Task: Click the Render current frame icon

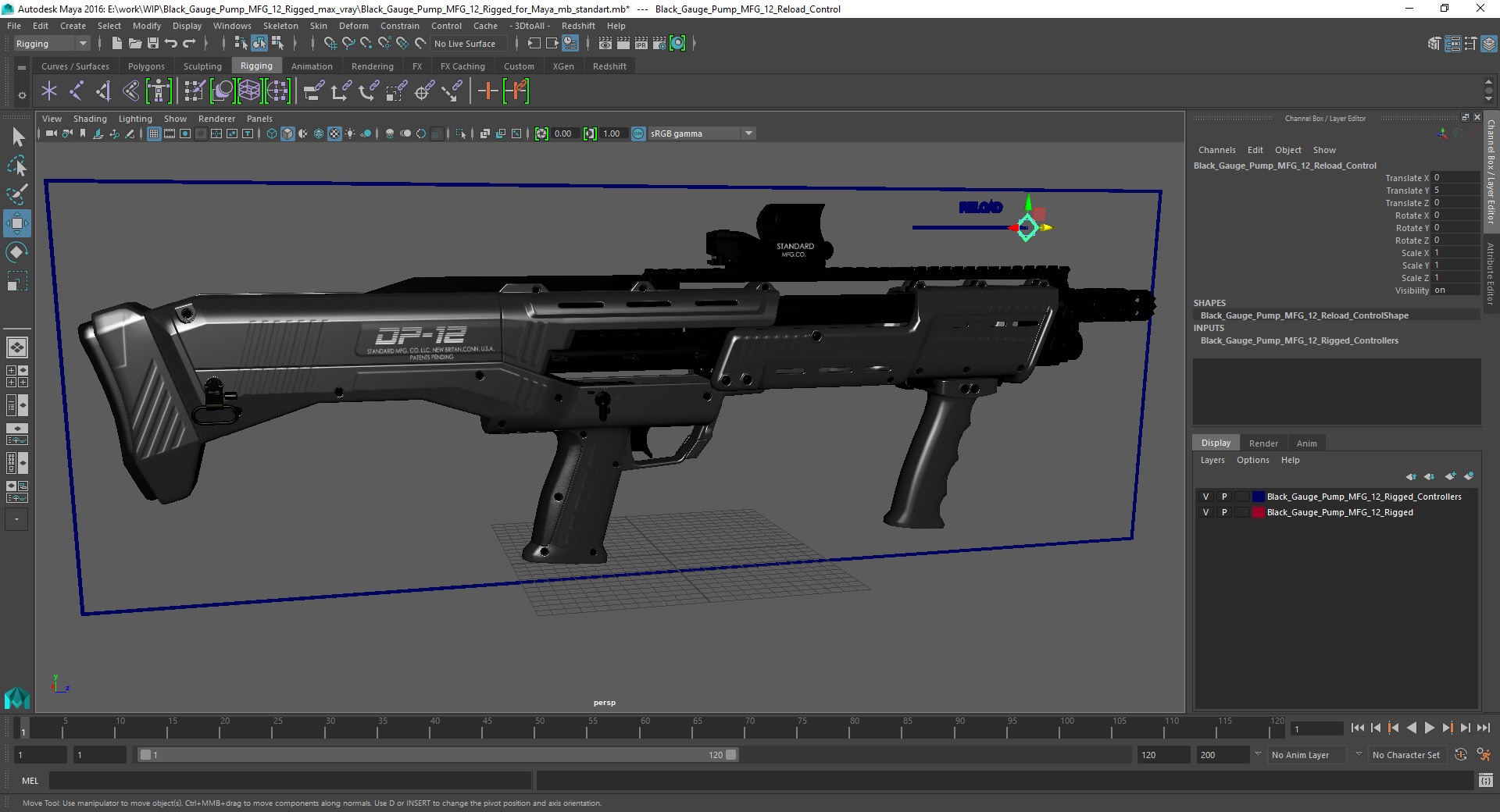Action: [623, 44]
